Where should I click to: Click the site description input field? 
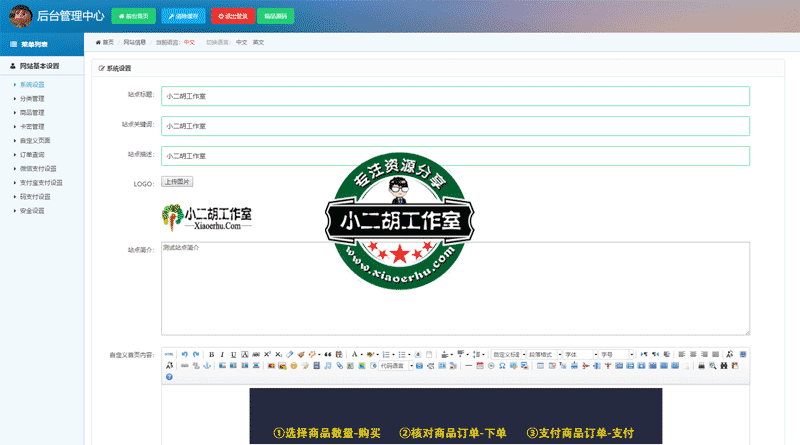pyautogui.click(x=456, y=156)
